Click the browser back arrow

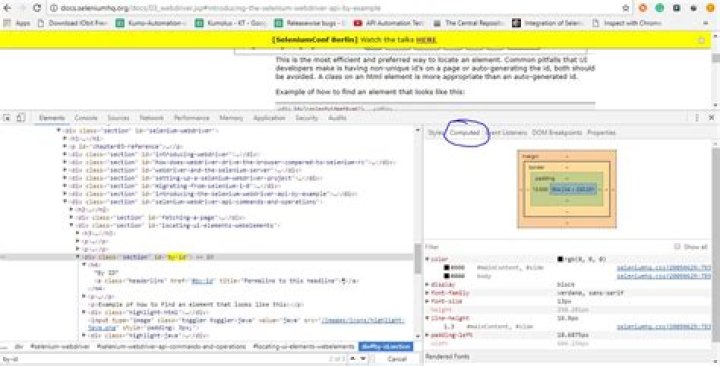click(x=7, y=8)
